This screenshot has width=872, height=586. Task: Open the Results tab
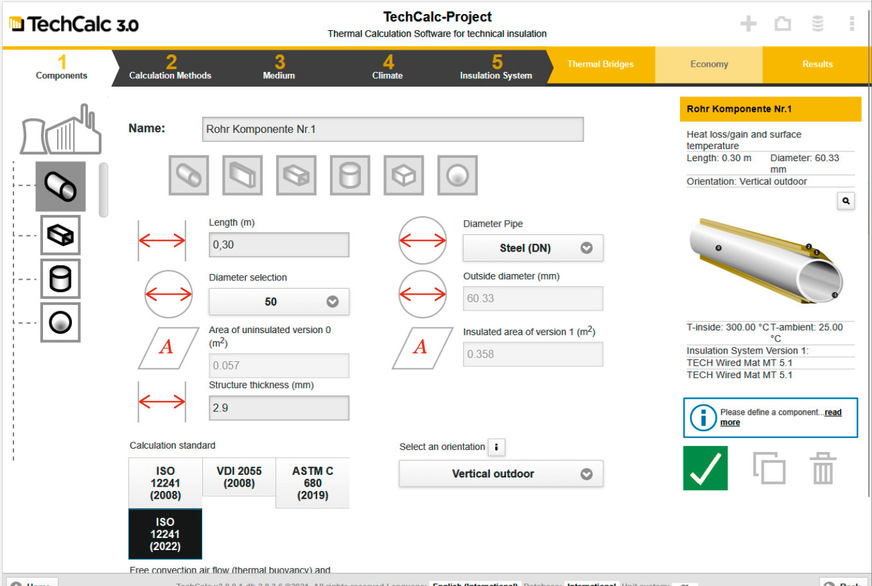coord(817,64)
